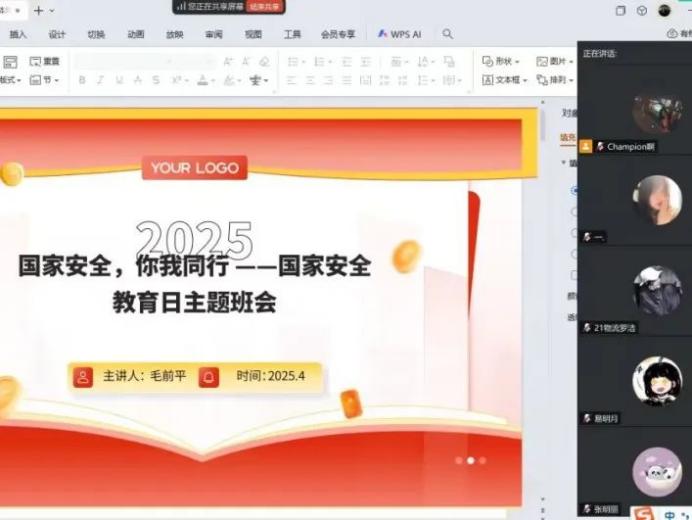Select the first selected radio button in fill panel
The image size is (692, 520).
[x=574, y=189]
